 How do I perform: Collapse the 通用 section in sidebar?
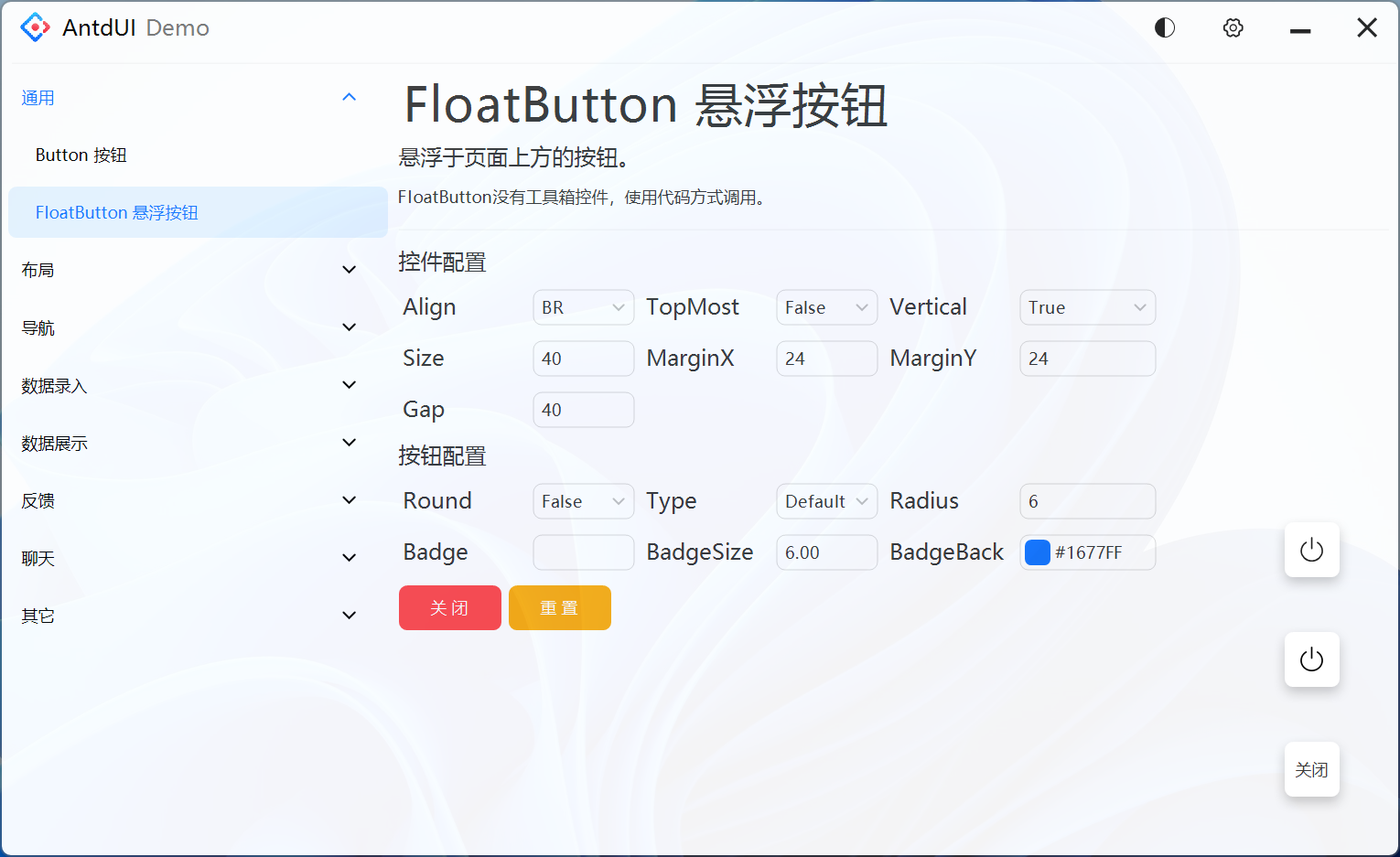tap(189, 97)
